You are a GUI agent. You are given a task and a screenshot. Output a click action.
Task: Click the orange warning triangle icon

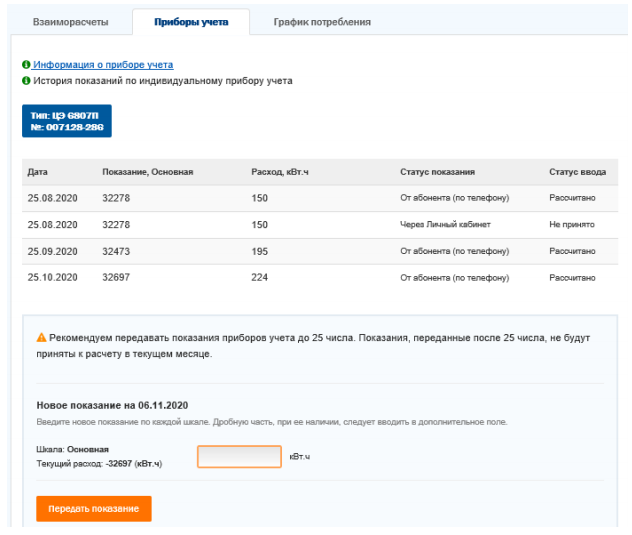click(x=42, y=338)
